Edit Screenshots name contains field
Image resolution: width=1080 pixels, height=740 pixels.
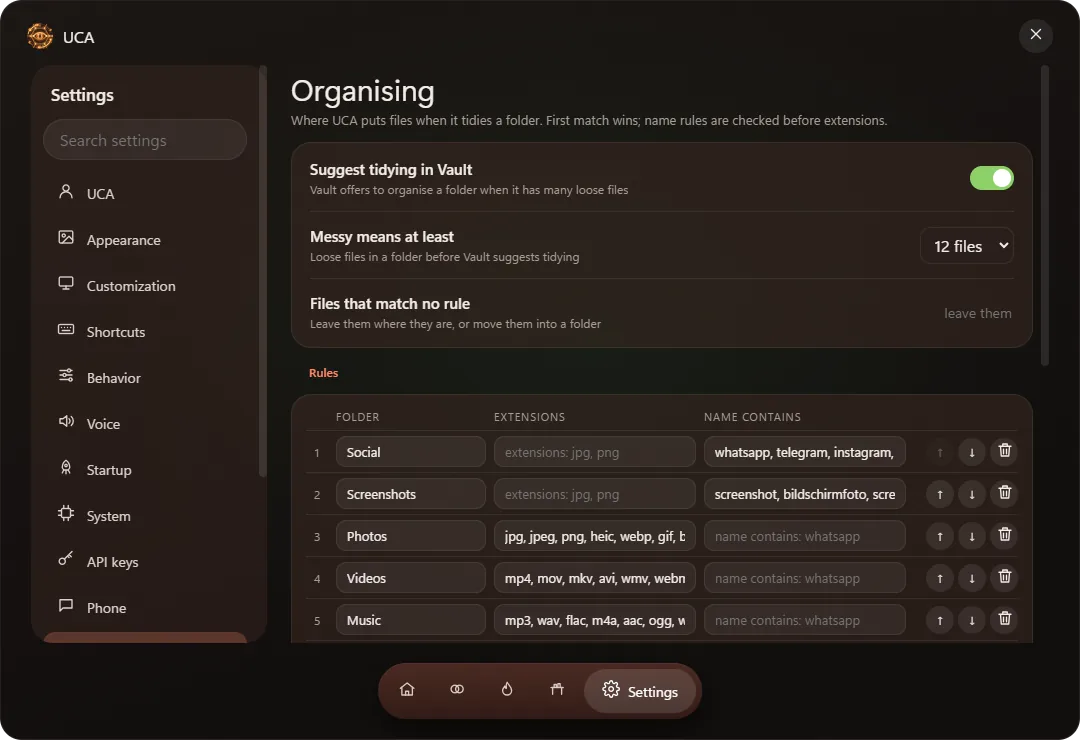tap(804, 494)
